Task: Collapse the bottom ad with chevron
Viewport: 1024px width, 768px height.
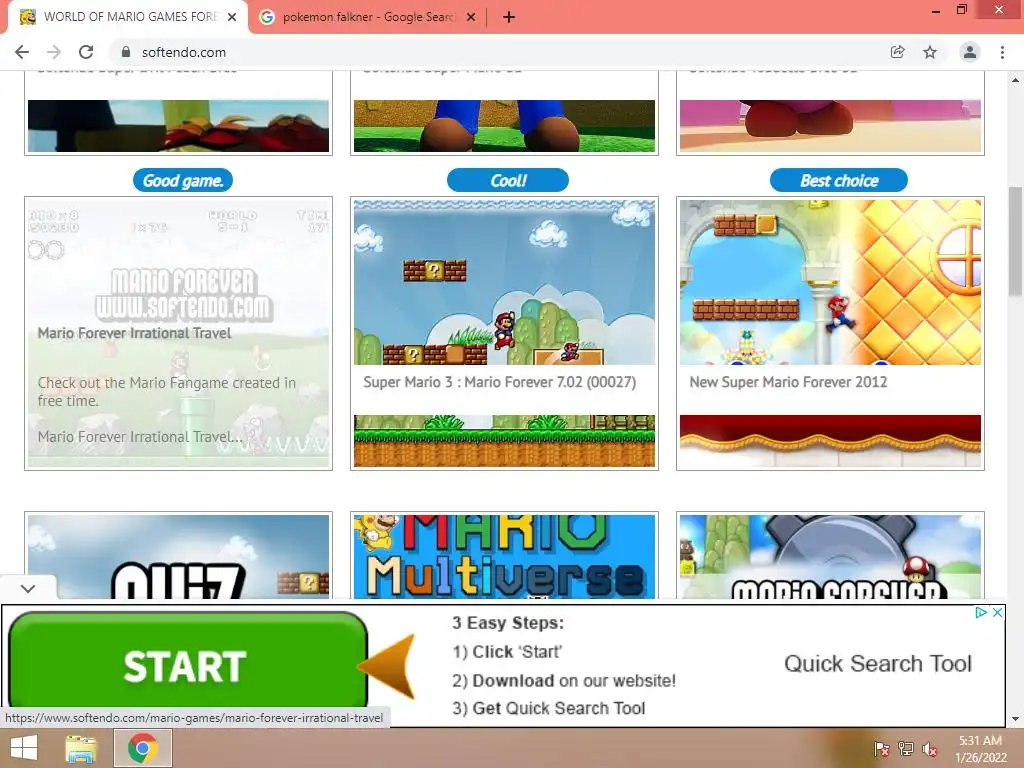Action: [27, 588]
